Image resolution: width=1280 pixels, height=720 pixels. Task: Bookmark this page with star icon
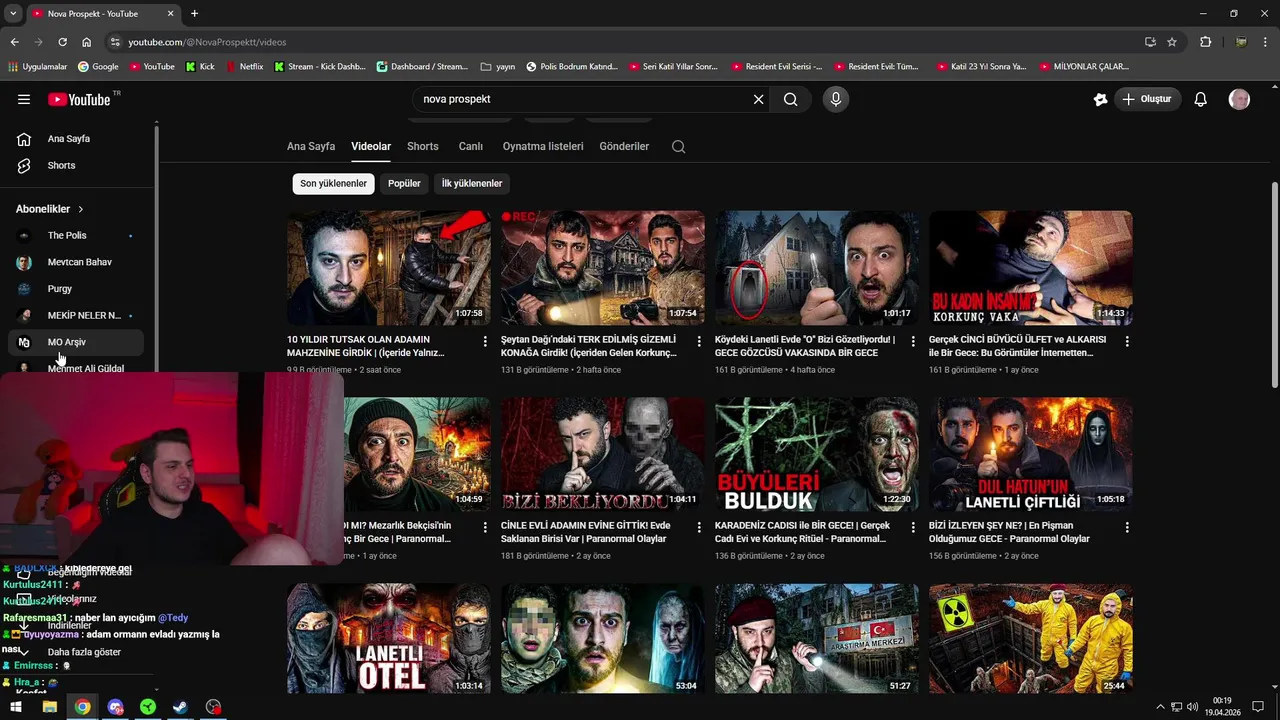[1172, 42]
